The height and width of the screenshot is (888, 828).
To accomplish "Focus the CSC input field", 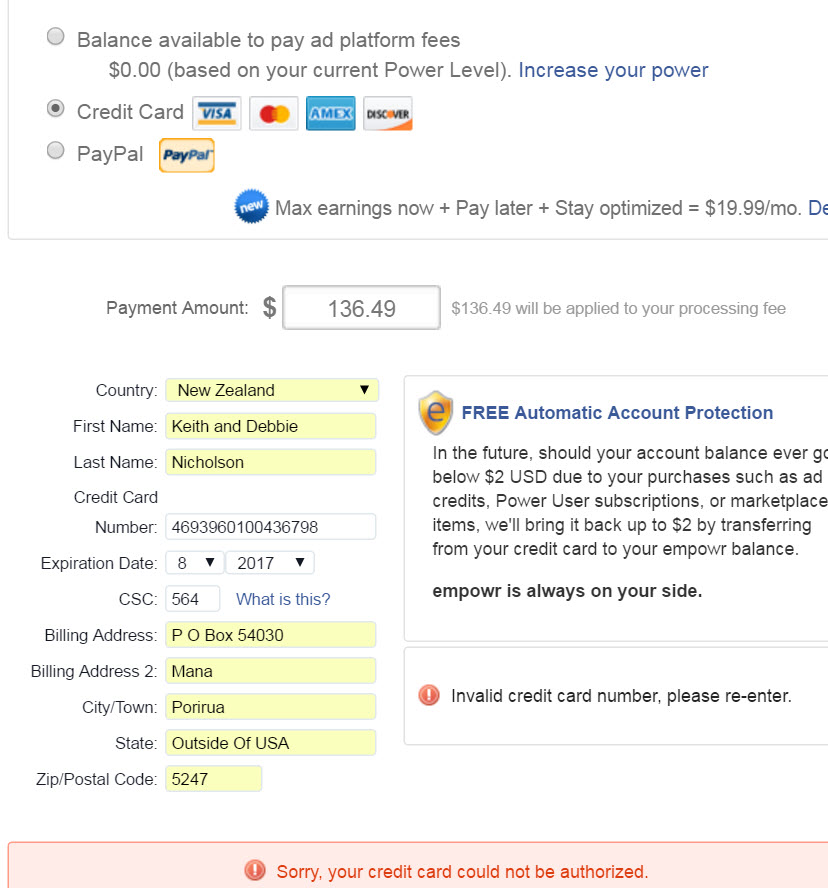I will pyautogui.click(x=194, y=599).
